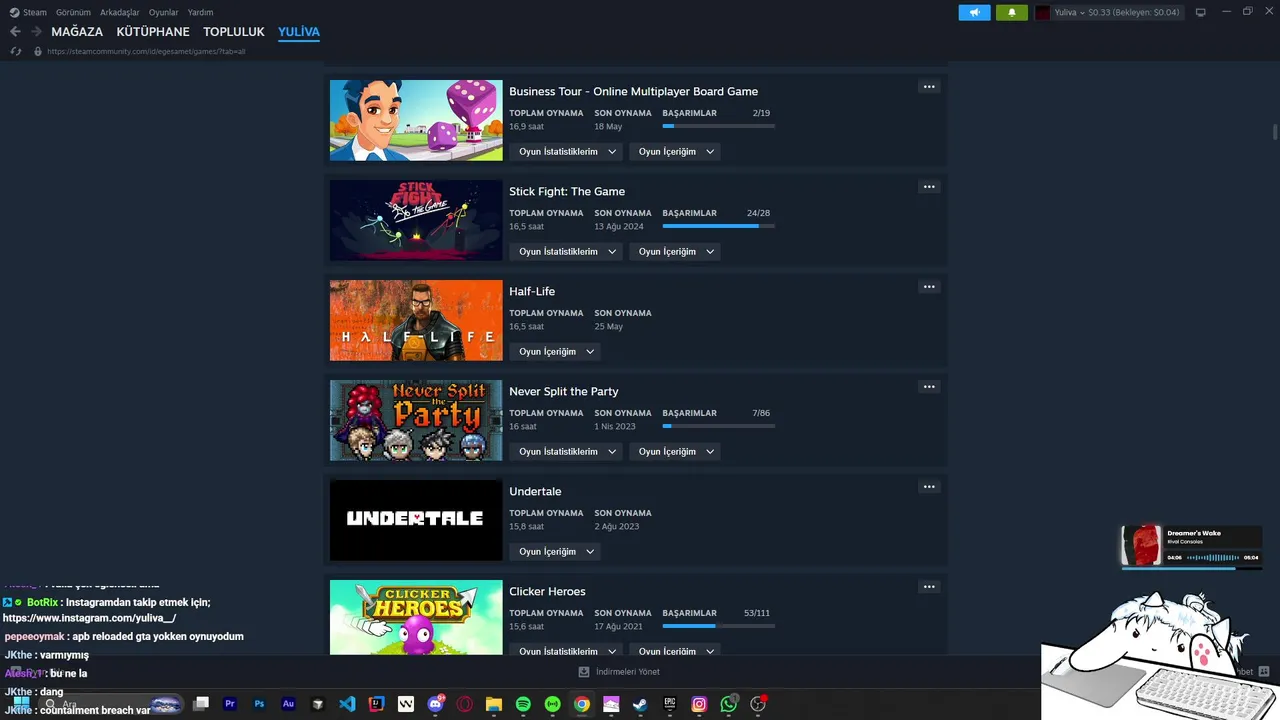The image size is (1280, 720).
Task: Click Stick Fight achievements progress bar
Action: click(x=719, y=226)
